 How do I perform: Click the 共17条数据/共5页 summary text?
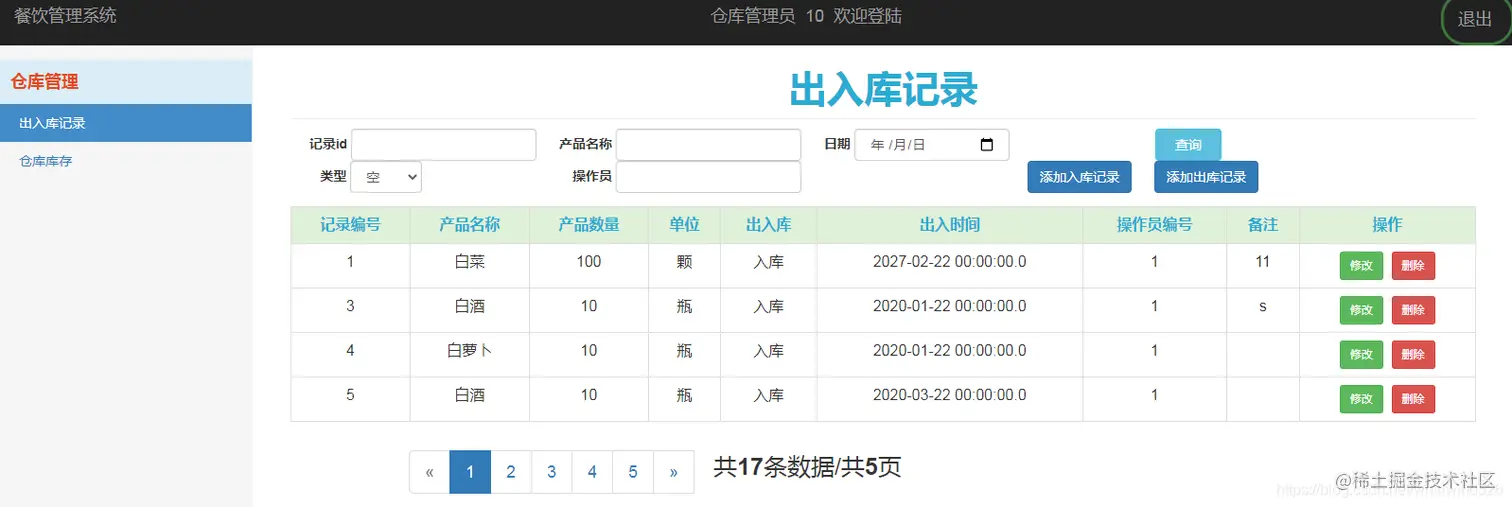[807, 467]
